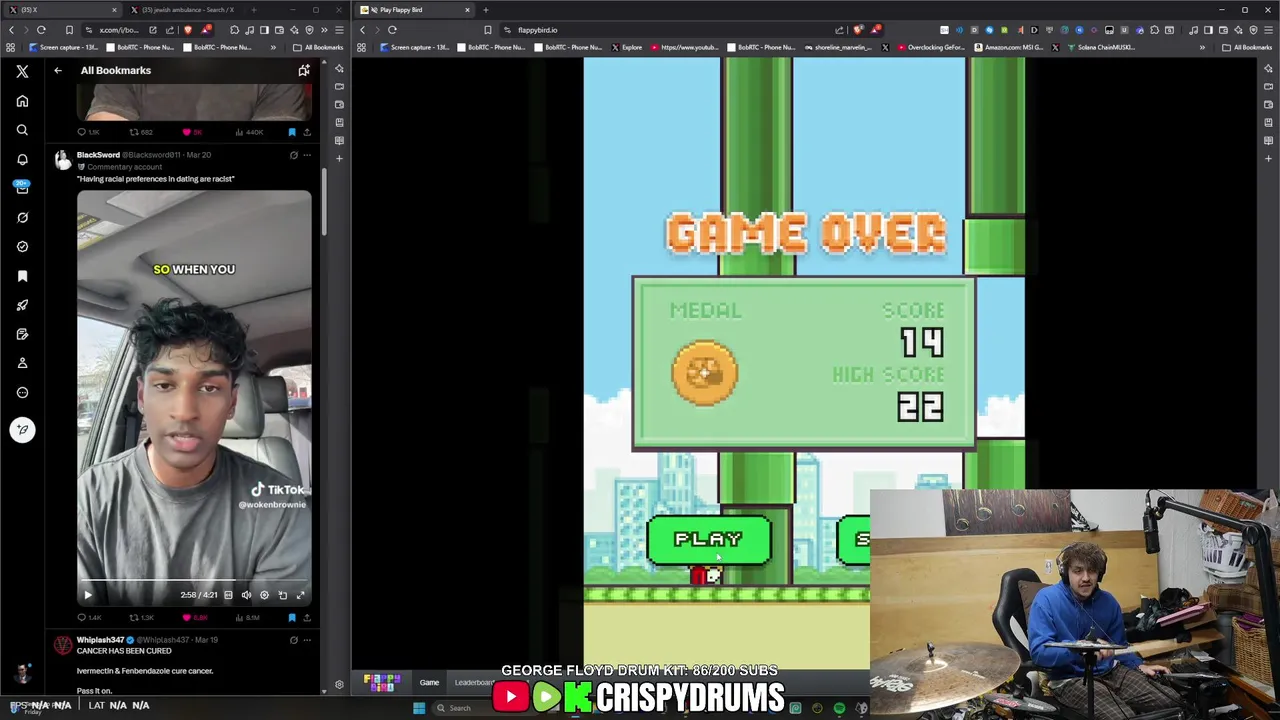Screen dimensions: 1280x720
Task: Select the Play Flappy Bird browser tab
Action: [415, 10]
